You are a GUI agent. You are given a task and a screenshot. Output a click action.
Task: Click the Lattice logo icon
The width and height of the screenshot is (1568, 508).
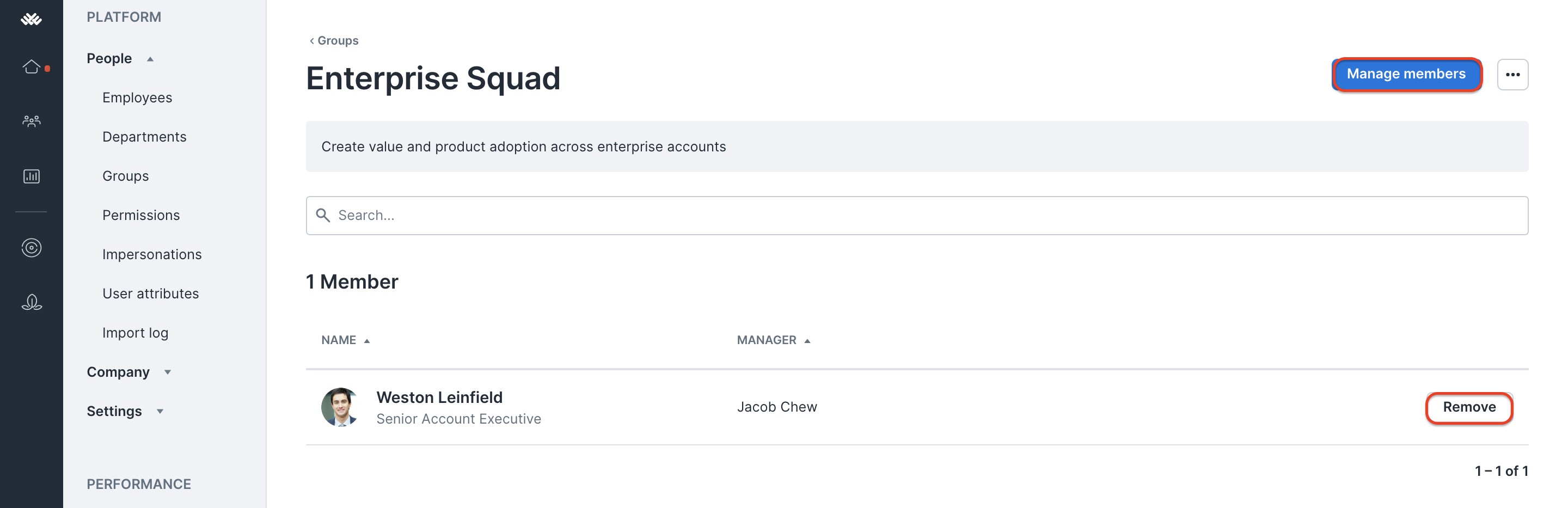pos(31,19)
